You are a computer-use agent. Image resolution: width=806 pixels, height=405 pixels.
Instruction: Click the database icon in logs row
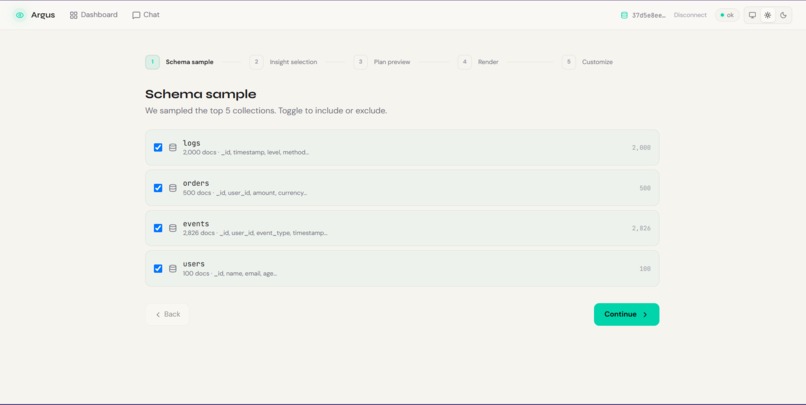tap(173, 148)
